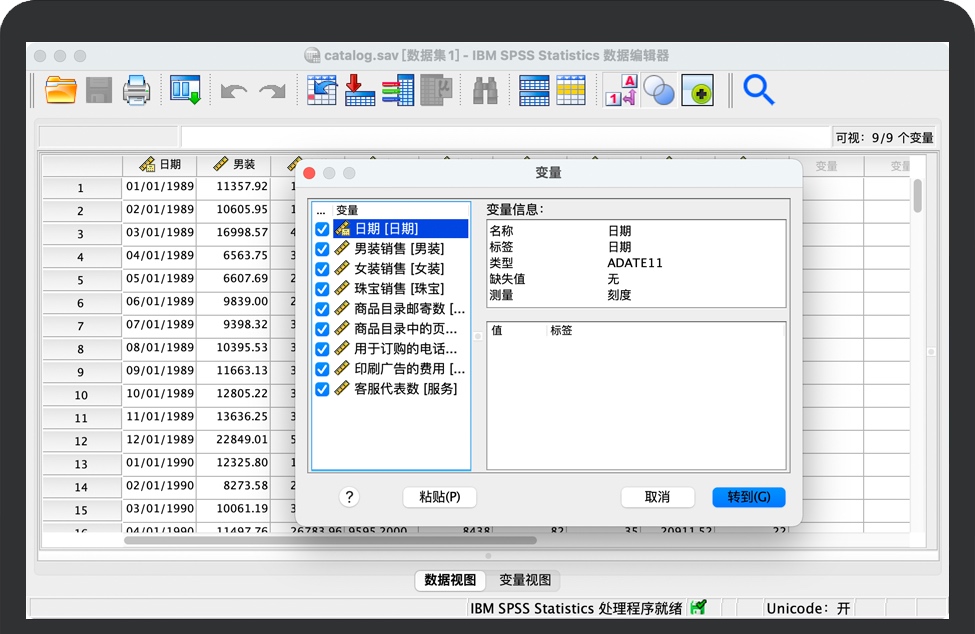Screen dimensions: 975x634
Task: Click the Go to variable icon
Action: click(359, 91)
